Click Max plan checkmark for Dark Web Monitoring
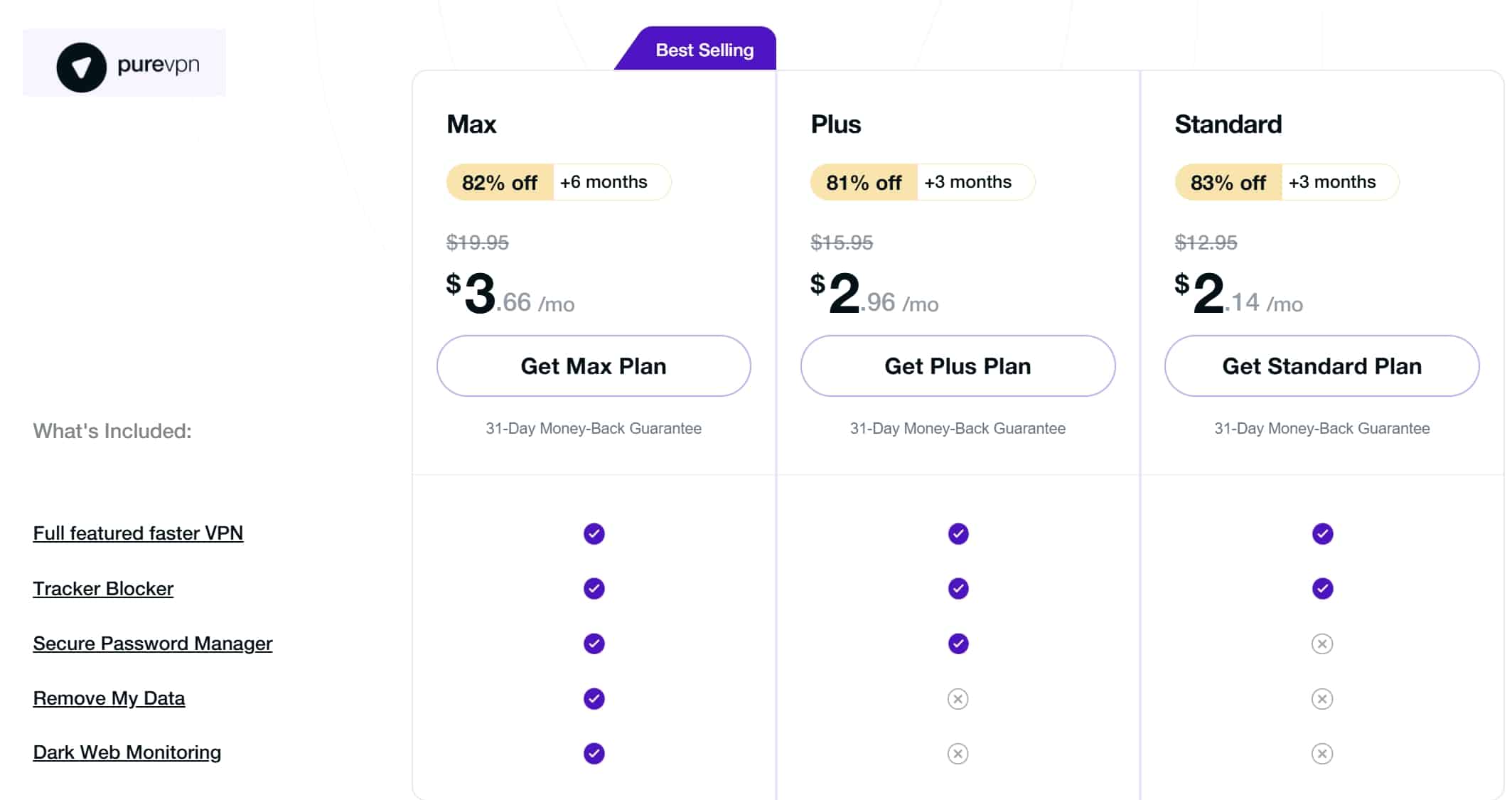Screen dimensions: 1512x800 pos(594,753)
